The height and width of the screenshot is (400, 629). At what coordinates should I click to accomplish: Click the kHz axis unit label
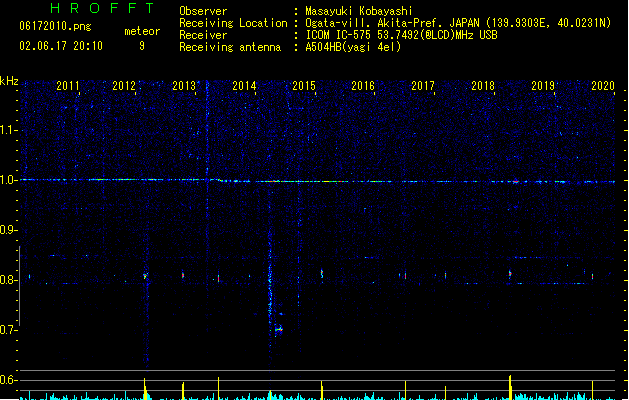[x=9, y=81]
